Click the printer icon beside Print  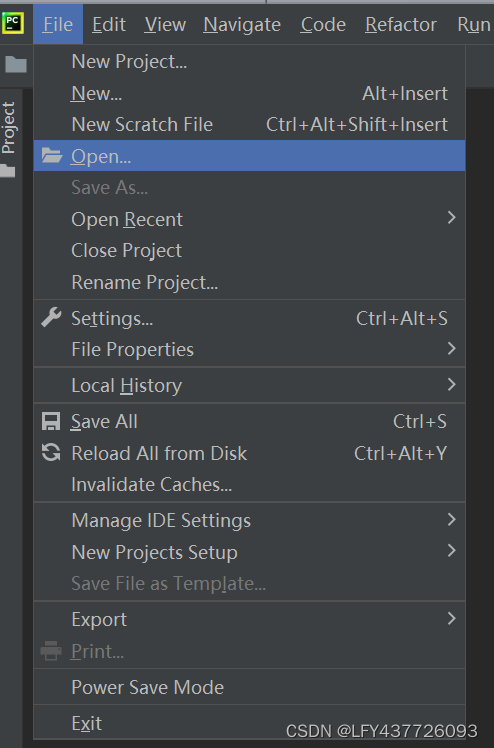click(x=51, y=651)
